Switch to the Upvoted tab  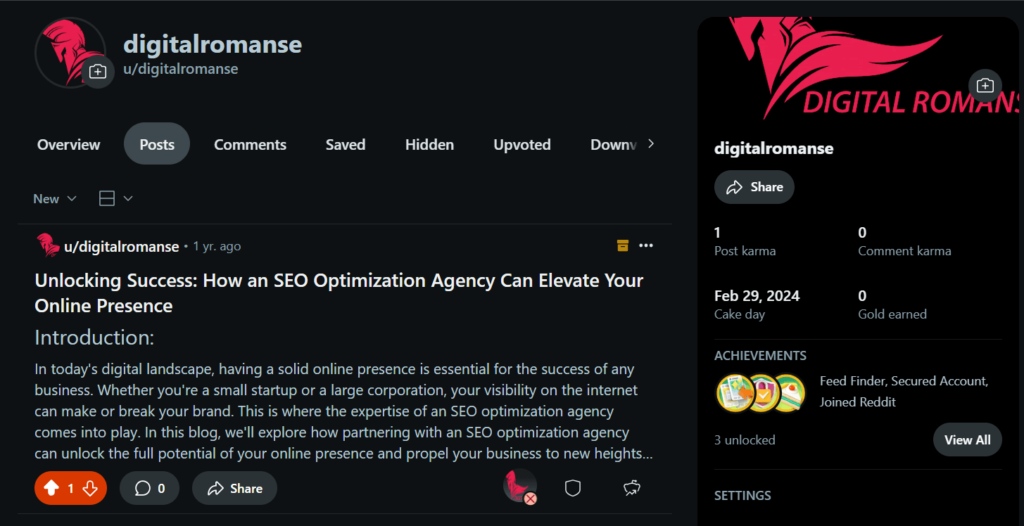[x=522, y=144]
